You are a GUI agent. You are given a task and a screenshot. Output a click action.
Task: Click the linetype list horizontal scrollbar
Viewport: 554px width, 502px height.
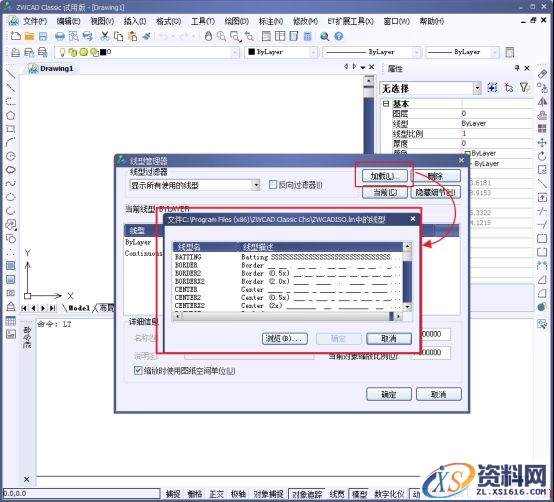tap(288, 316)
